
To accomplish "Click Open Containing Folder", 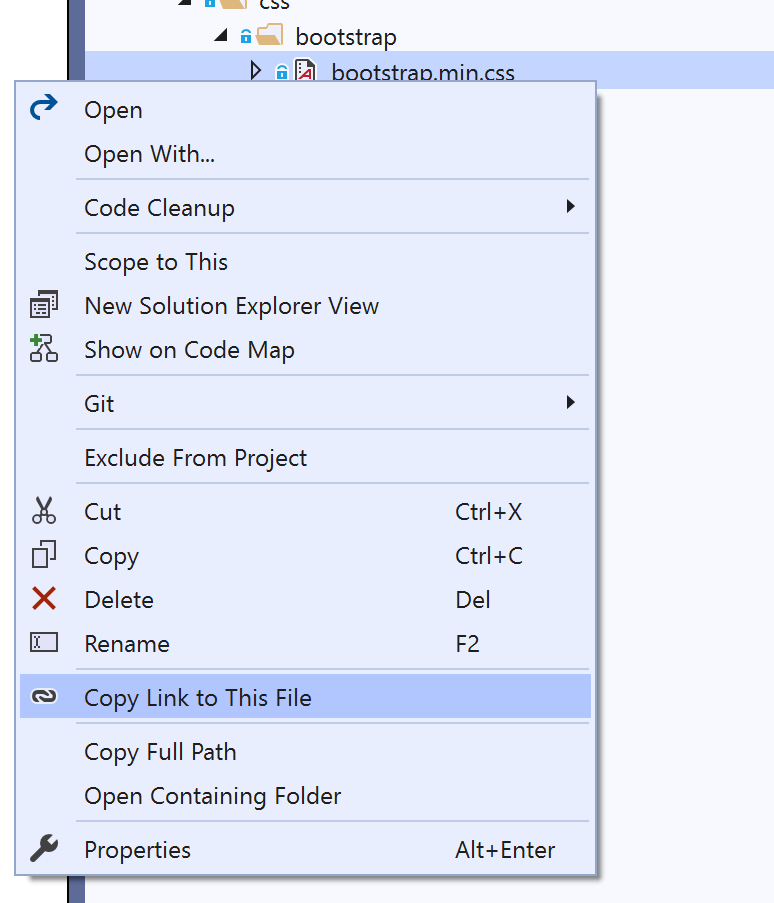I will coord(212,796).
